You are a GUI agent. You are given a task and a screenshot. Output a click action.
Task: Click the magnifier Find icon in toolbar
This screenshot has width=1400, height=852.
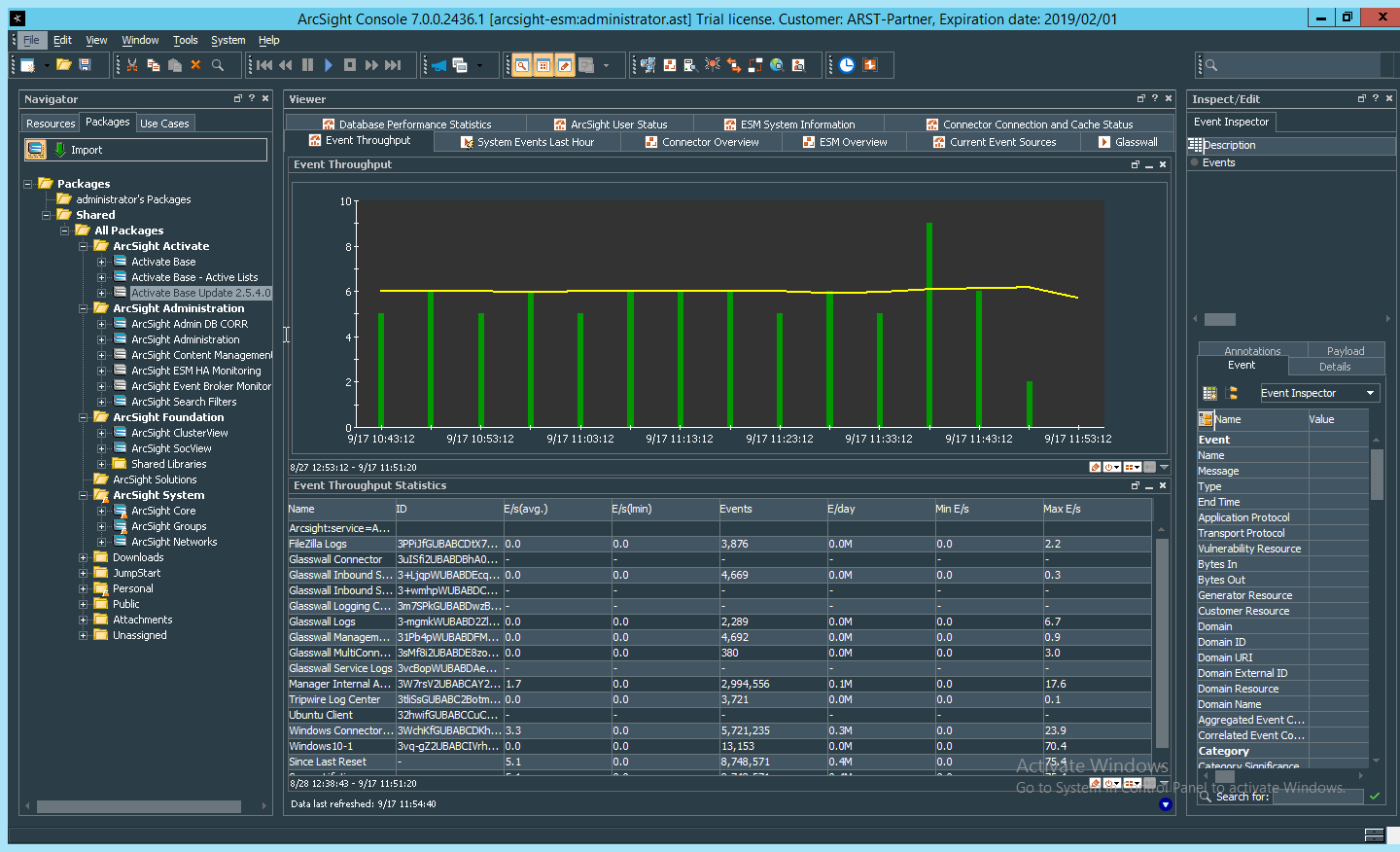[218, 65]
